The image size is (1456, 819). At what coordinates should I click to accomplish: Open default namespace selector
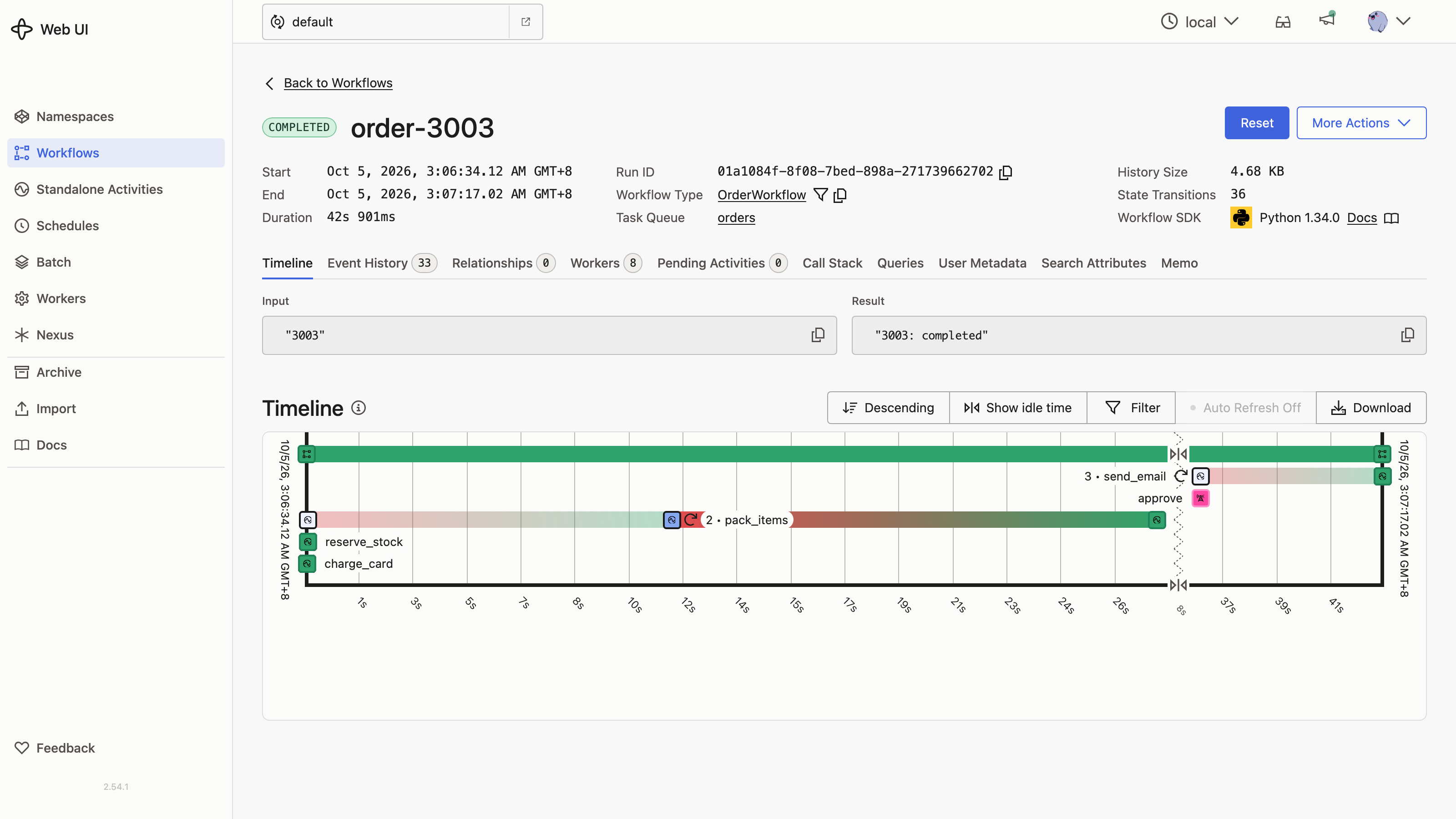point(387,21)
